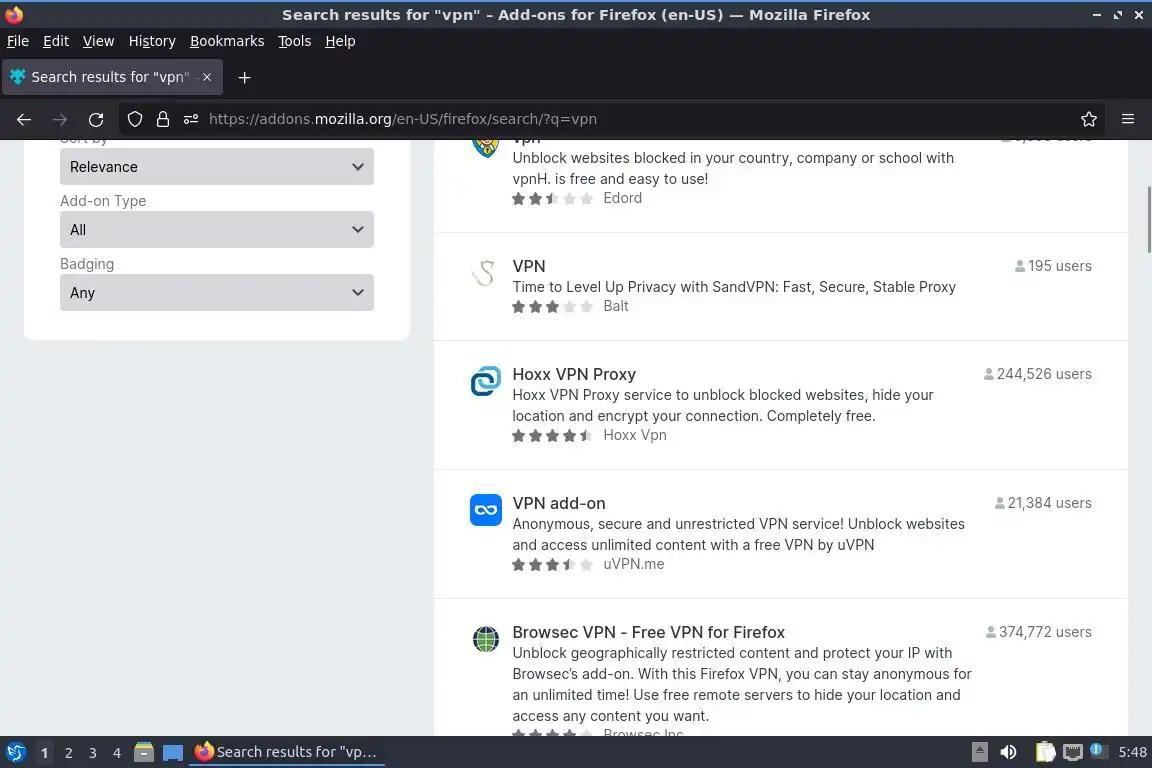Screen dimensions: 1152x768
Task: Click the 244,526 users count
Action: (1037, 374)
